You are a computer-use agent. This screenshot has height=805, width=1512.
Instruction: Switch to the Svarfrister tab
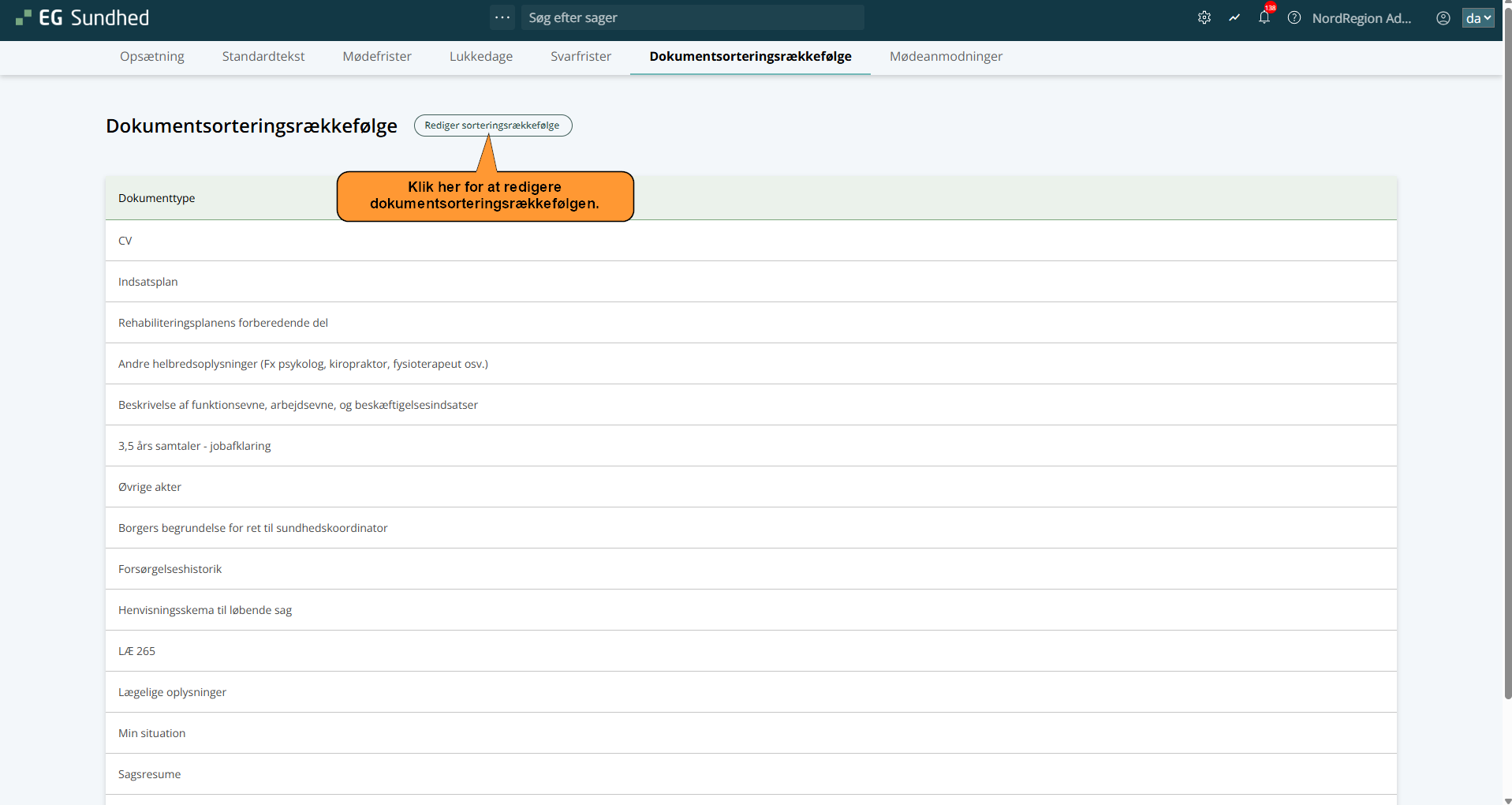tap(581, 56)
